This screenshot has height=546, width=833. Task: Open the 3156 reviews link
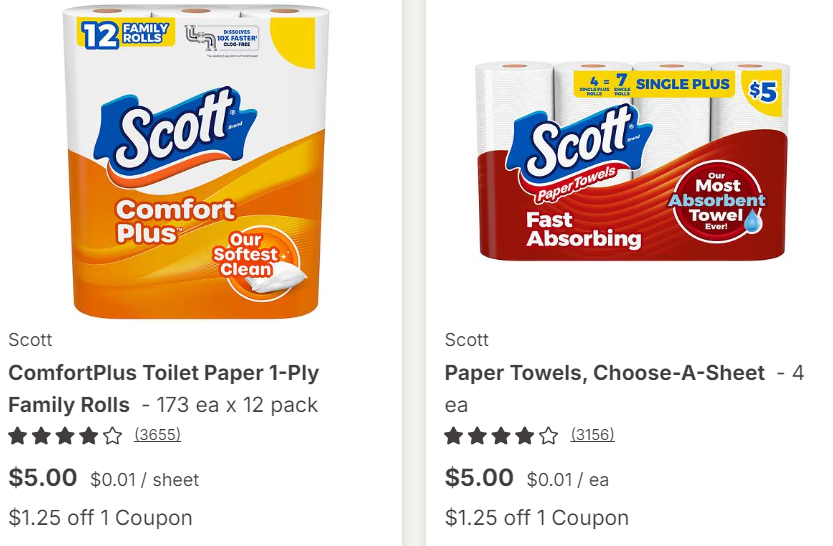[x=592, y=434]
